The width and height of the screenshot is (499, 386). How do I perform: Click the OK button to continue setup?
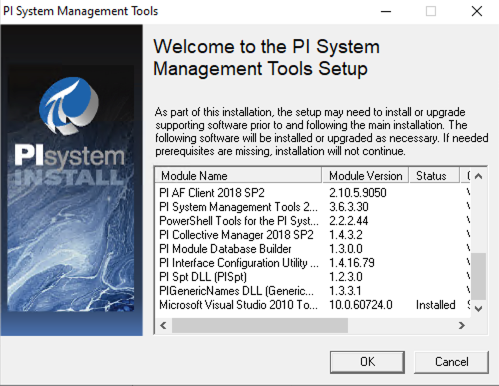(367, 362)
